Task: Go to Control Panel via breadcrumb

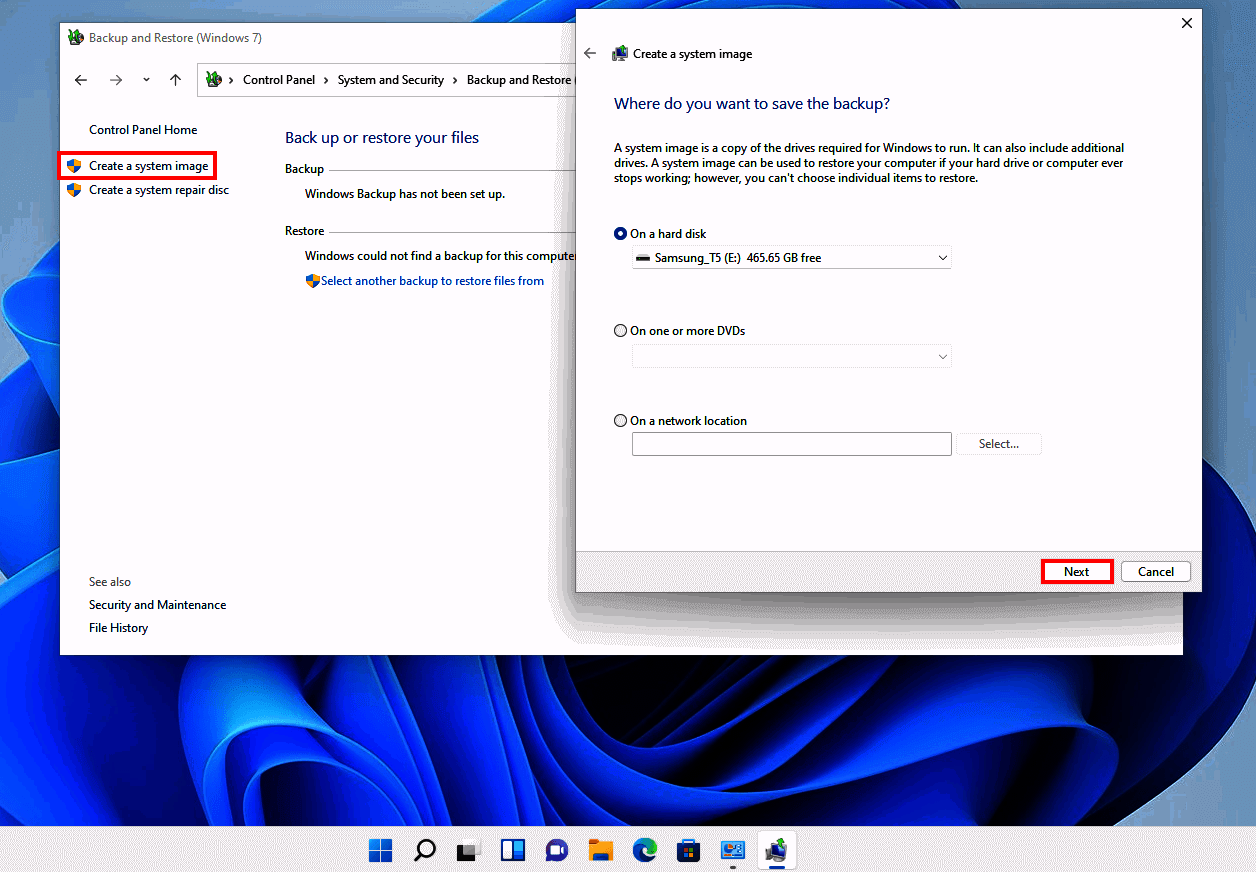Action: click(279, 79)
